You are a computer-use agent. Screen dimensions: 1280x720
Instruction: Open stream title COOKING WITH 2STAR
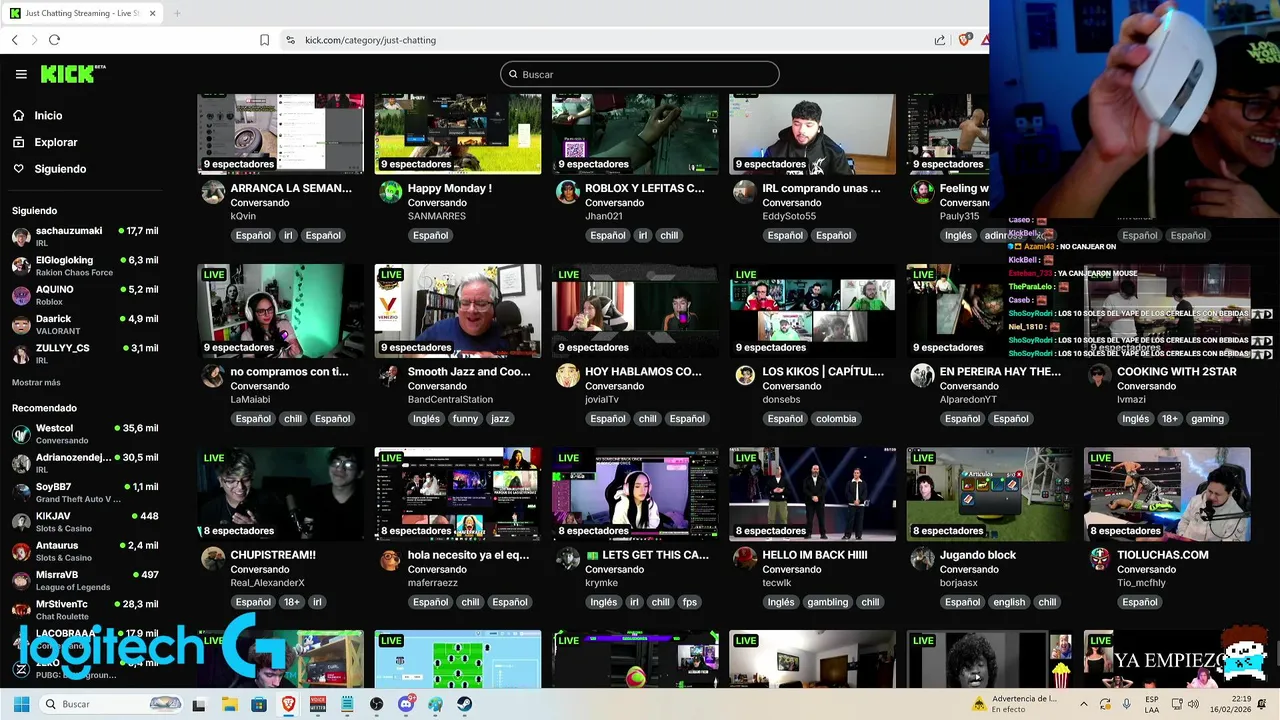(x=1177, y=372)
